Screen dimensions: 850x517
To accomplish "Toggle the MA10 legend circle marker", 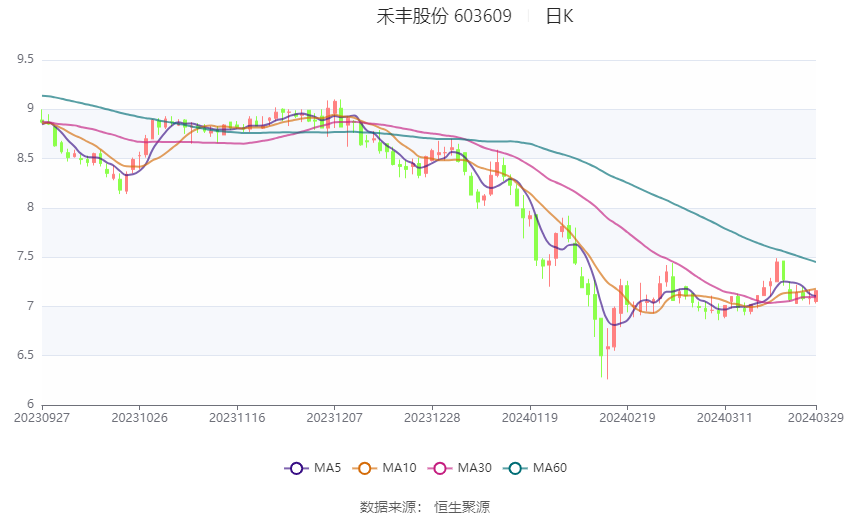I will click(x=364, y=468).
